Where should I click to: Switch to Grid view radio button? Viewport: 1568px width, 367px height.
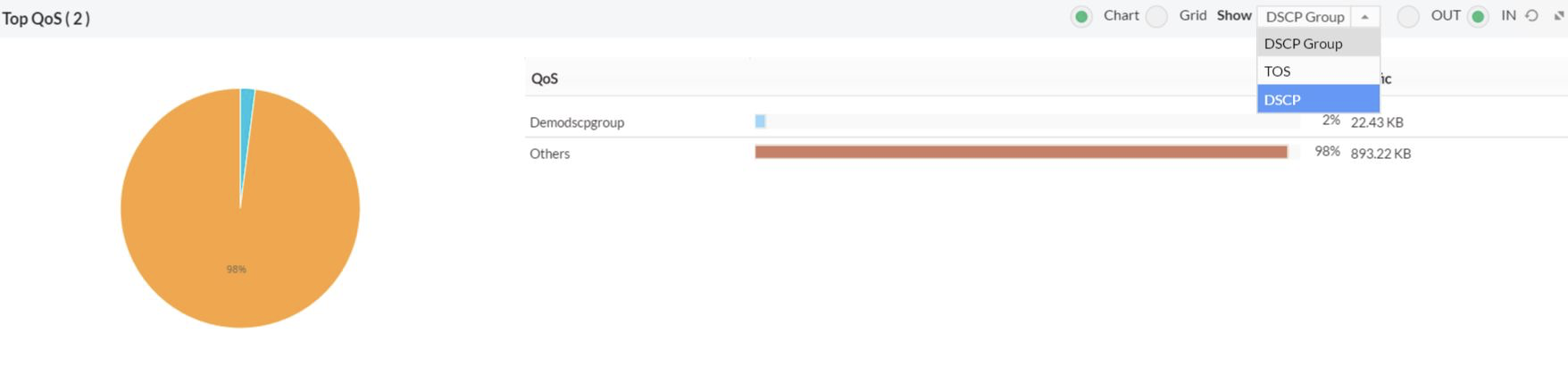click(1156, 17)
